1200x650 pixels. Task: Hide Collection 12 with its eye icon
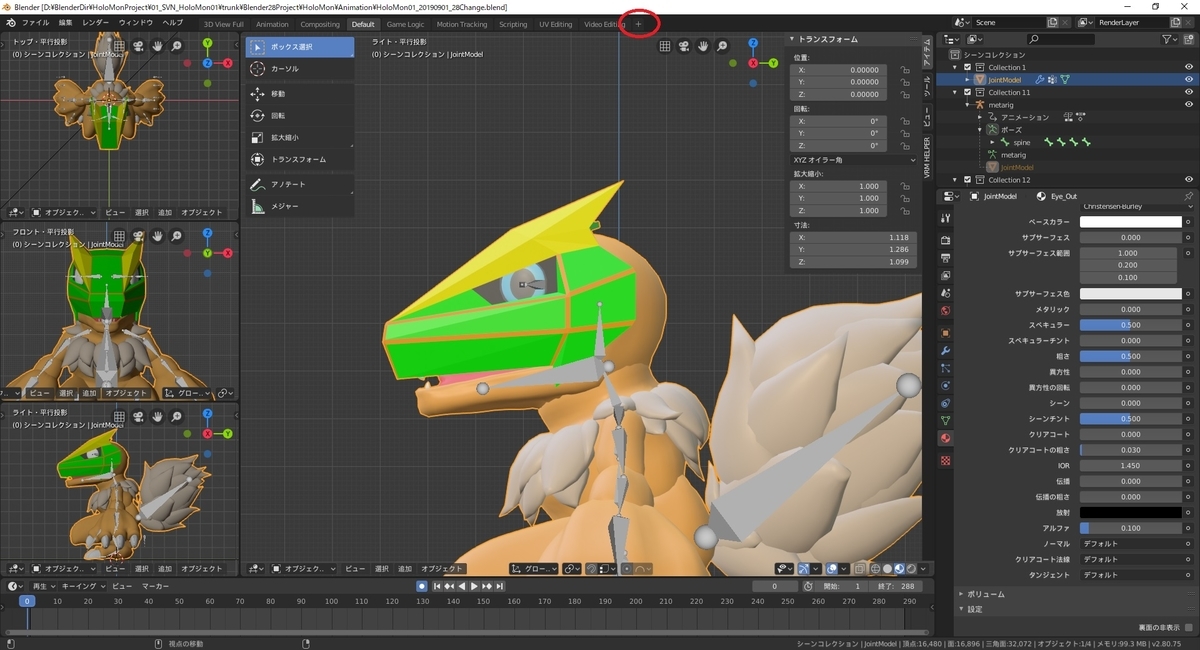(1189, 180)
